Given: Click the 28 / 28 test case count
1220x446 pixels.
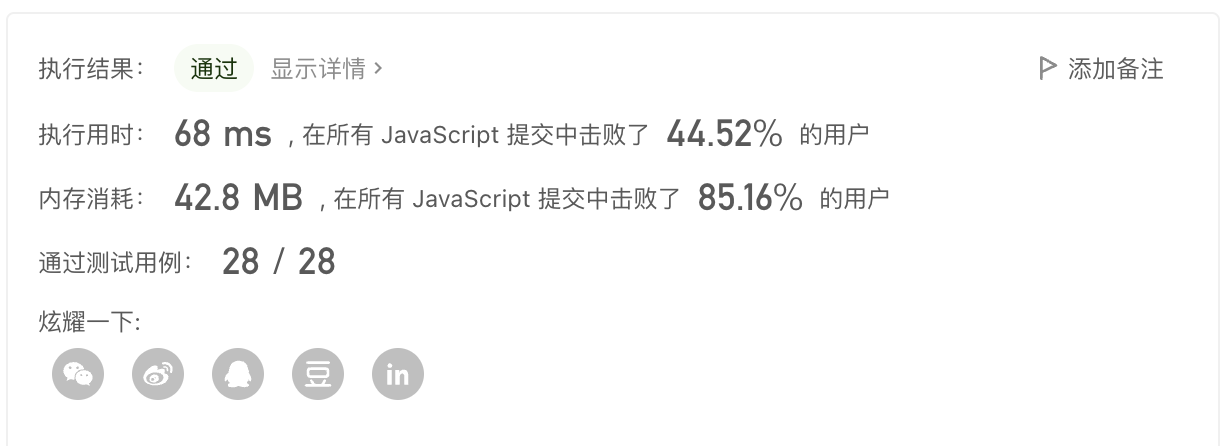Looking at the screenshot, I should [x=278, y=262].
